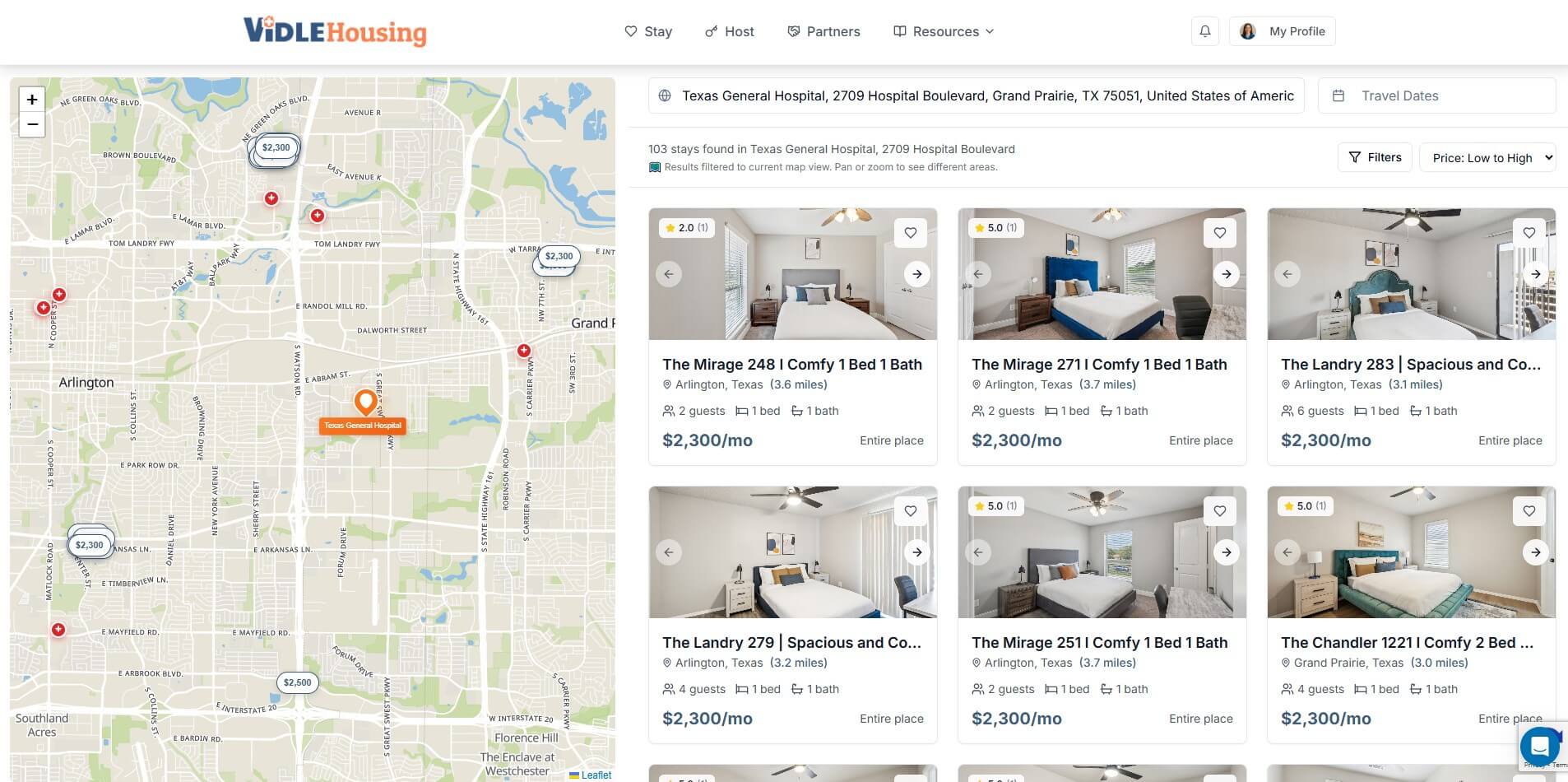The width and height of the screenshot is (1568, 782).
Task: Show next photo of Mirage 248
Action: click(916, 274)
